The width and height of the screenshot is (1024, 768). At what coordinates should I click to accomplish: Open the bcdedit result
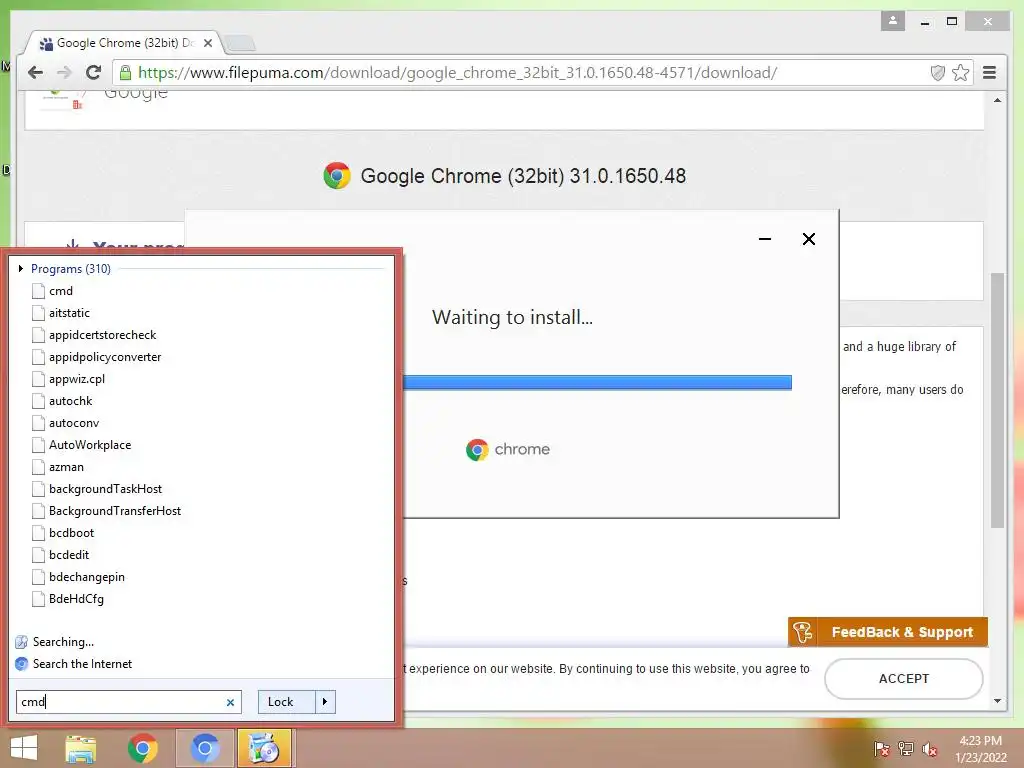click(69, 555)
